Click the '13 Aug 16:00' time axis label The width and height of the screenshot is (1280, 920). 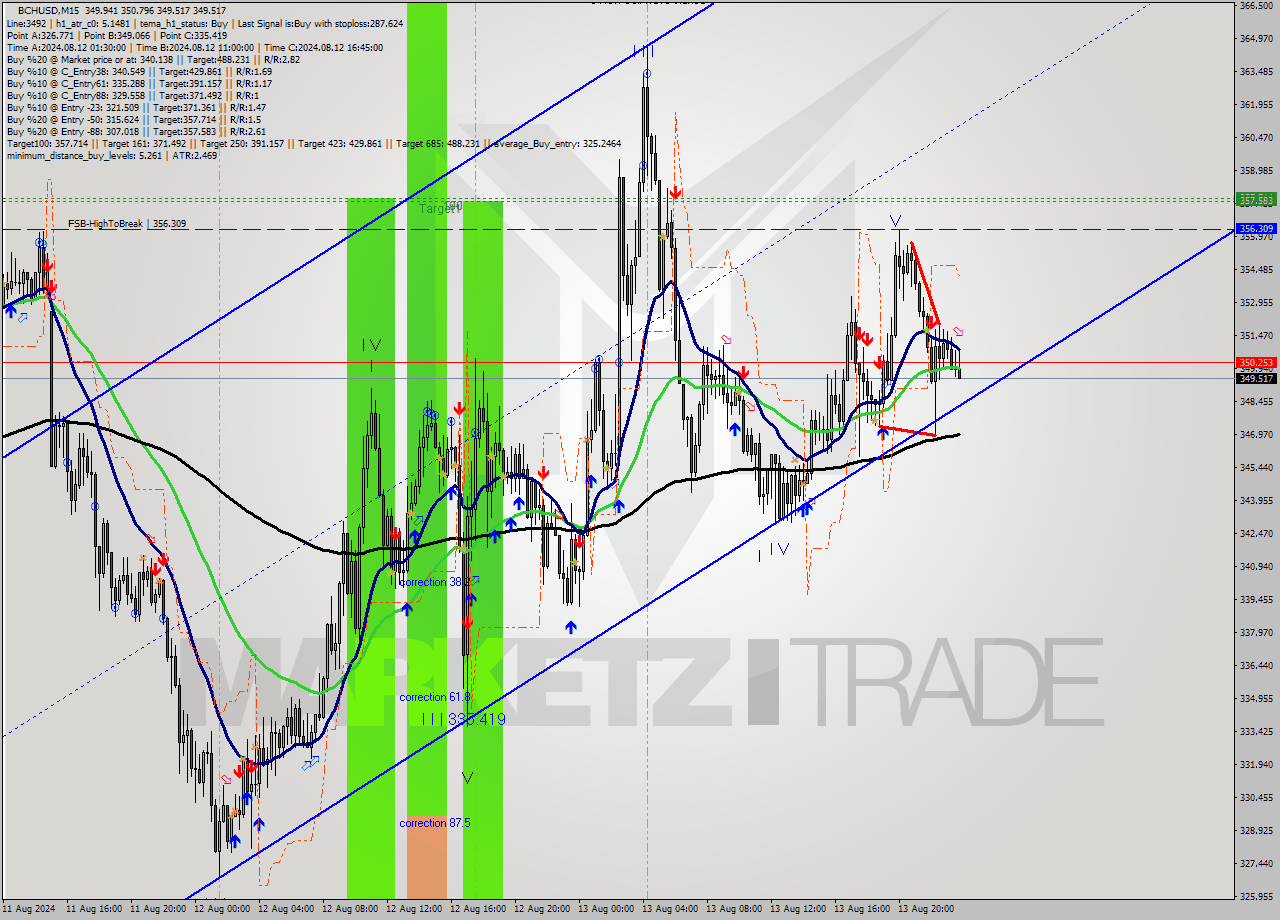(862, 909)
